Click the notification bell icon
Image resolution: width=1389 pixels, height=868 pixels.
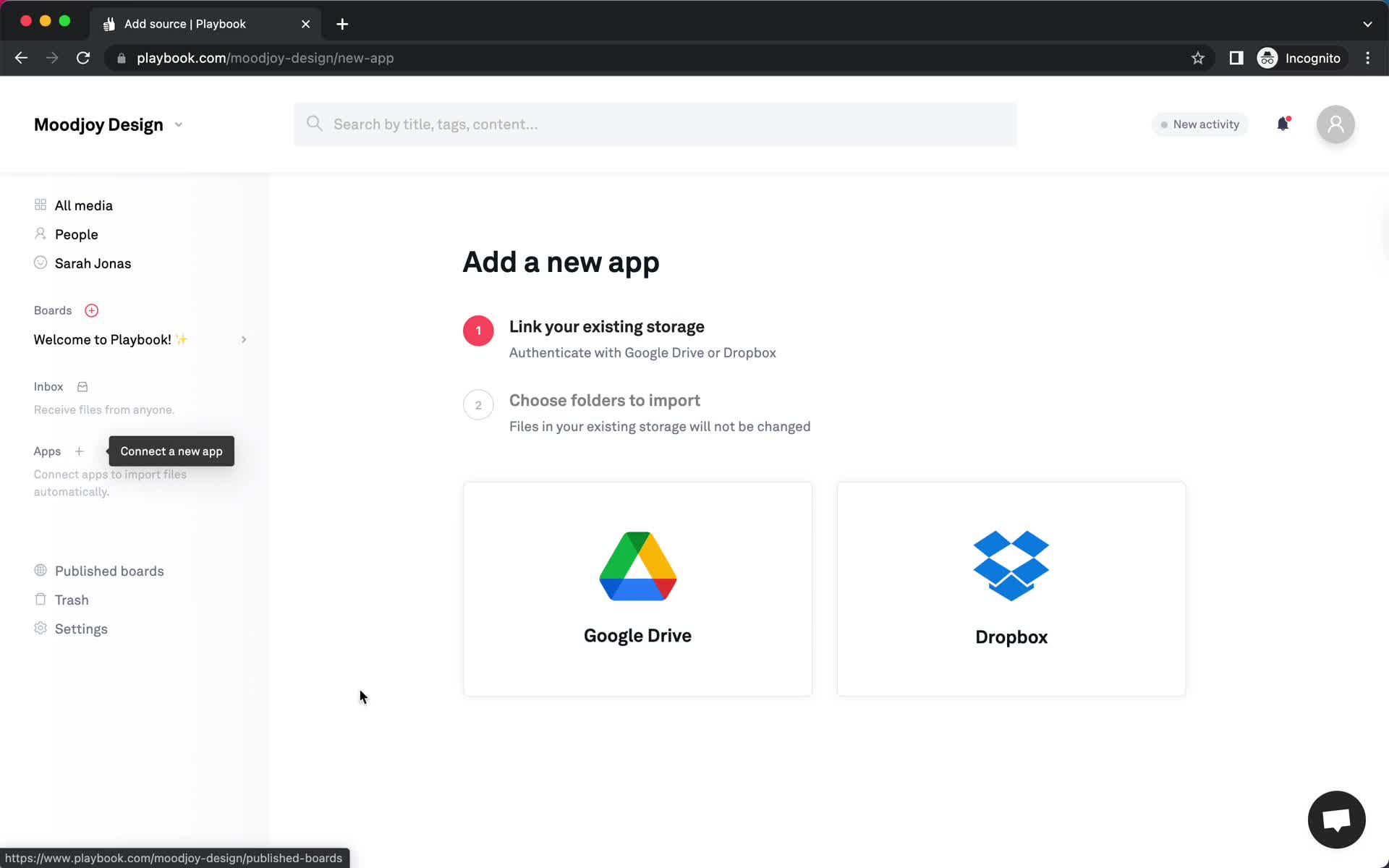[1282, 122]
